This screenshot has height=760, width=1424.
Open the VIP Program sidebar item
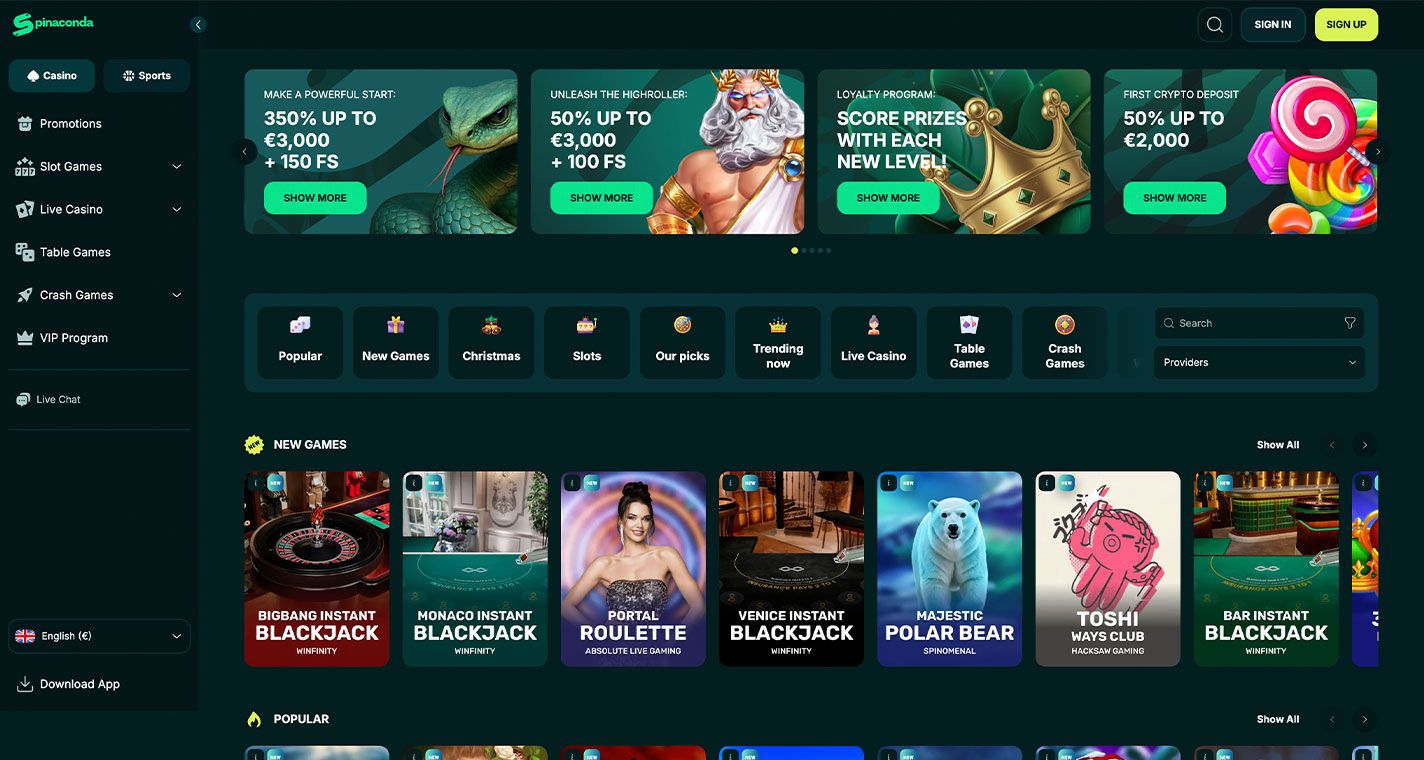tap(73, 338)
